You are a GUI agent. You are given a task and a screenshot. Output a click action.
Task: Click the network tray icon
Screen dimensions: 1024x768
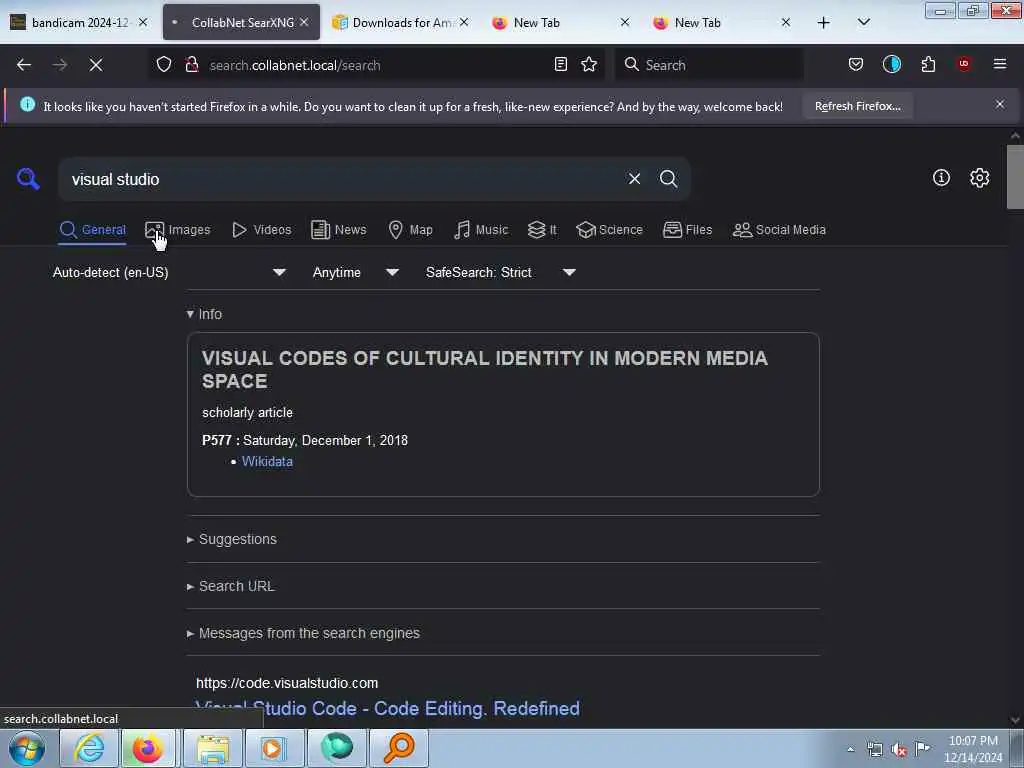875,750
